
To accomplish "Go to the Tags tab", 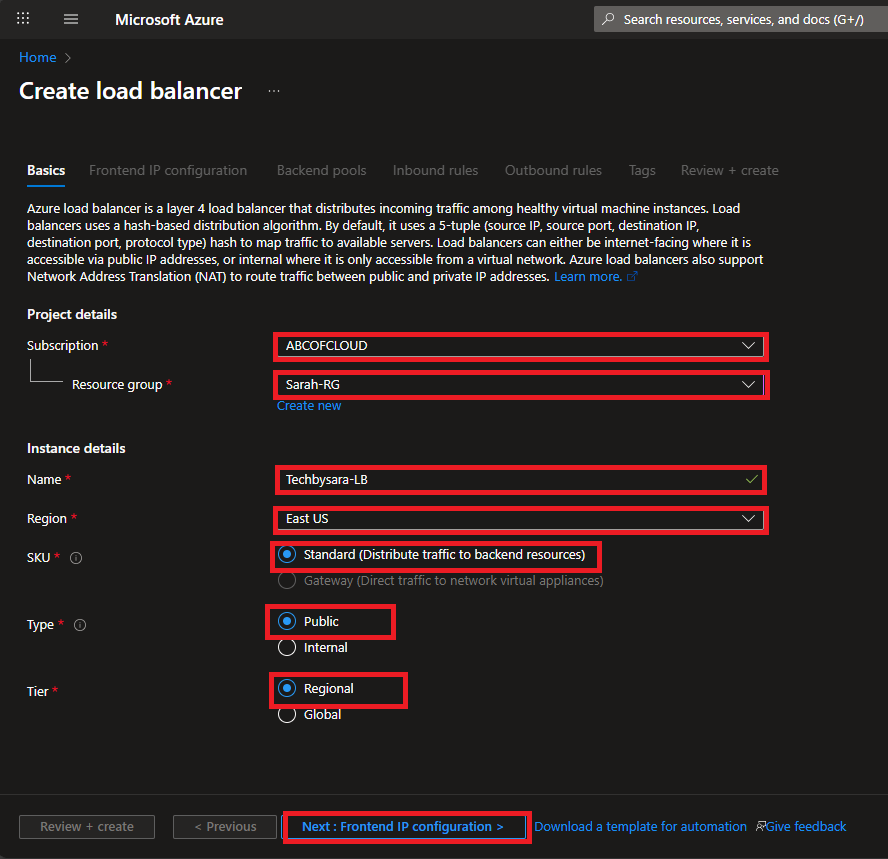I will click(642, 170).
